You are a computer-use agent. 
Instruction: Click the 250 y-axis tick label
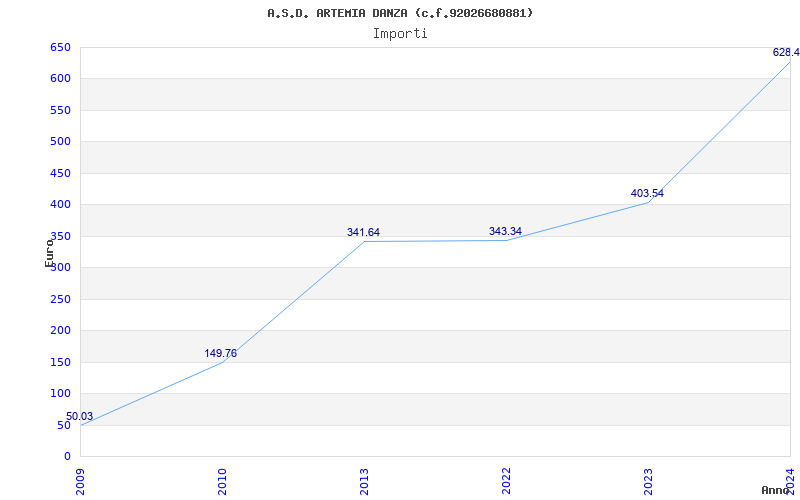tap(60, 299)
